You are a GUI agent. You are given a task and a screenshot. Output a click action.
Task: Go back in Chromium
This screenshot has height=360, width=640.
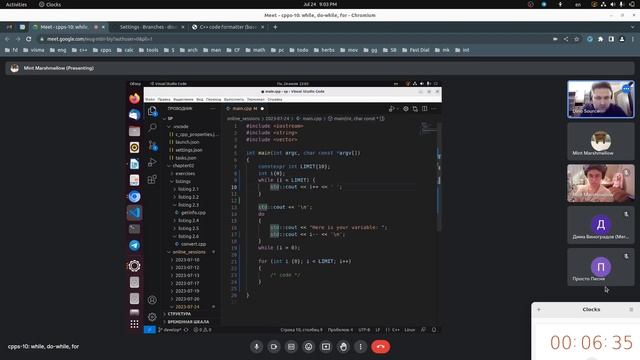point(7,39)
